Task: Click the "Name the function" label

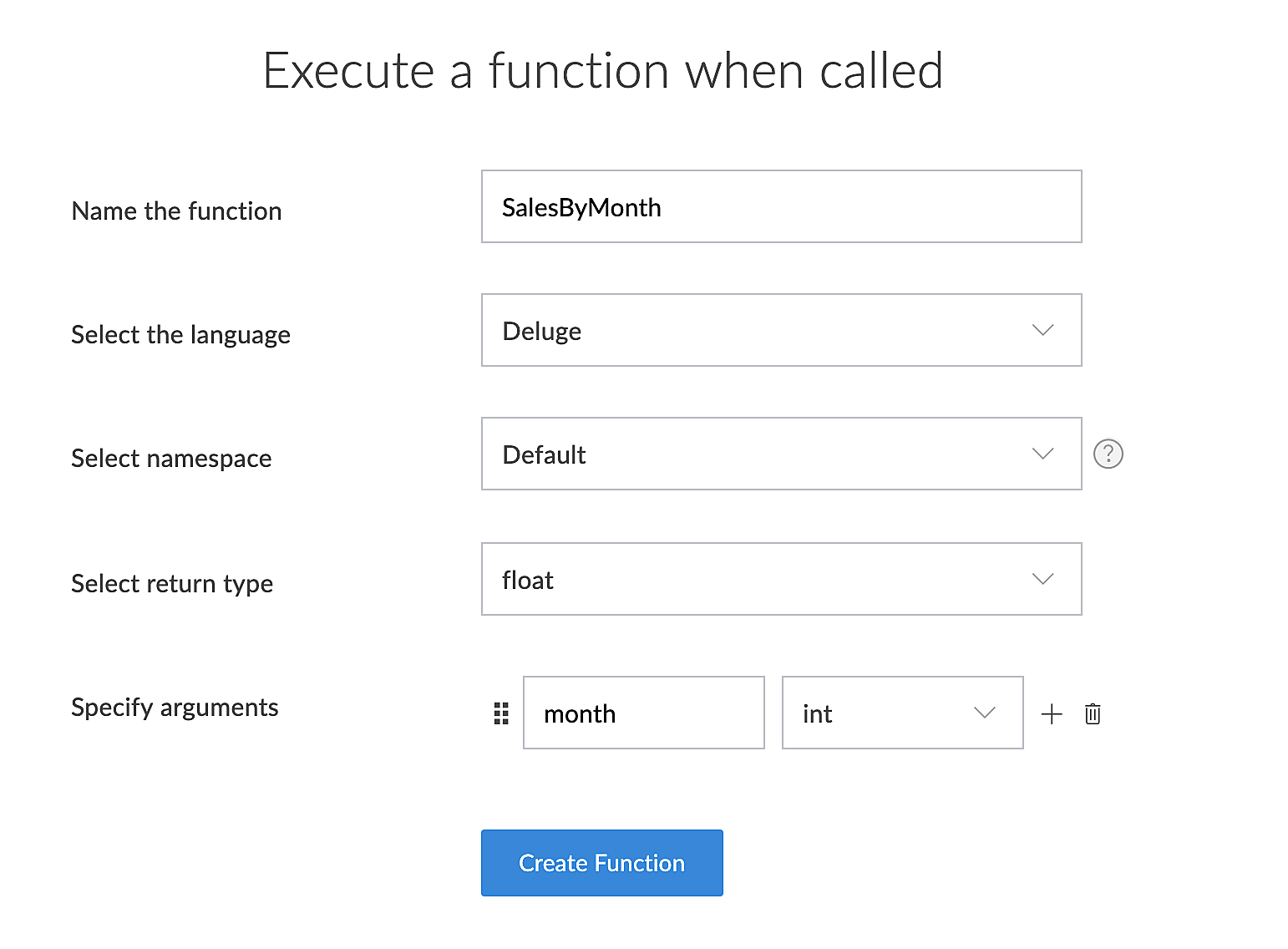Action: click(x=176, y=211)
